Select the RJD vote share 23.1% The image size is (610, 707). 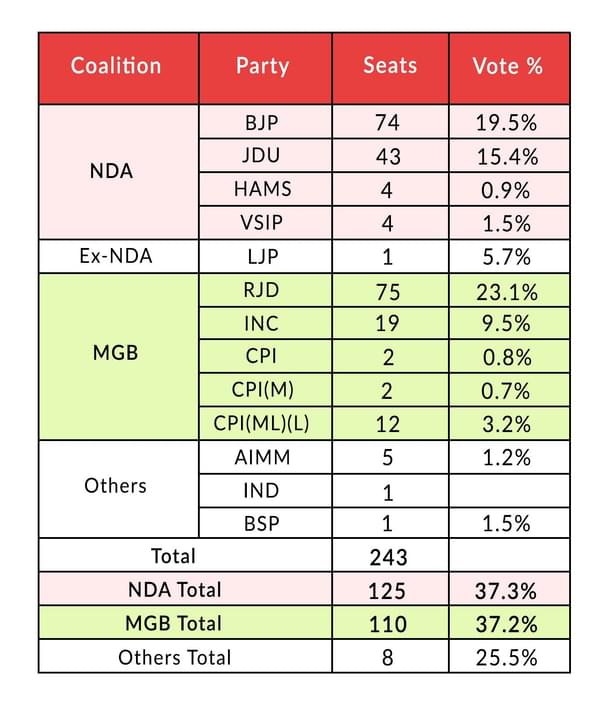click(507, 293)
